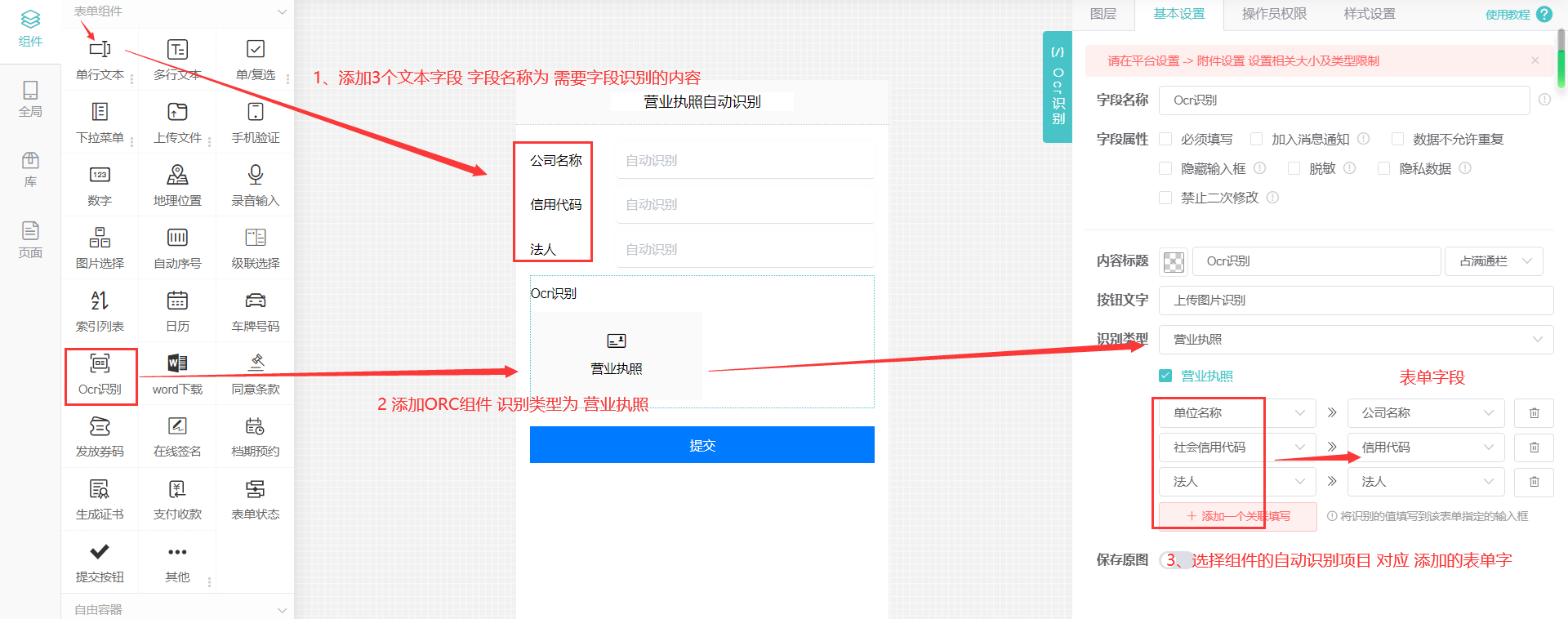This screenshot has width=1568, height=619.
Task: Delete the 社会信用代码 mapping row
Action: tap(1534, 448)
